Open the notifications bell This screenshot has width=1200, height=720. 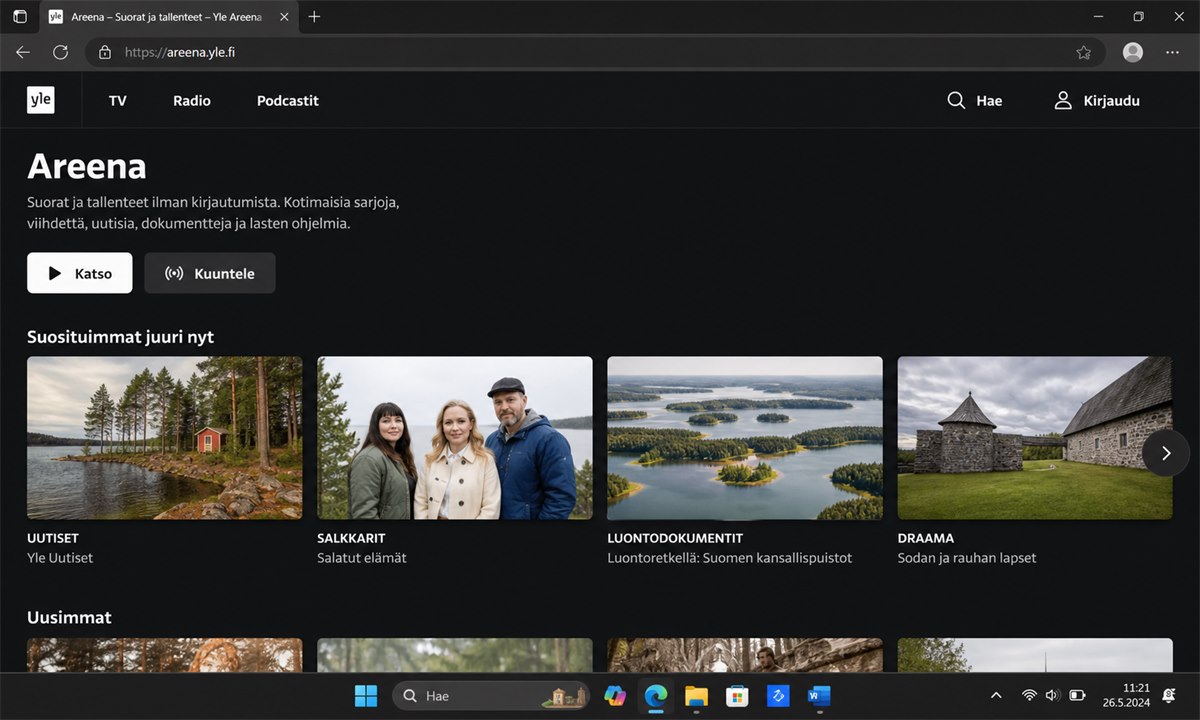click(1169, 695)
